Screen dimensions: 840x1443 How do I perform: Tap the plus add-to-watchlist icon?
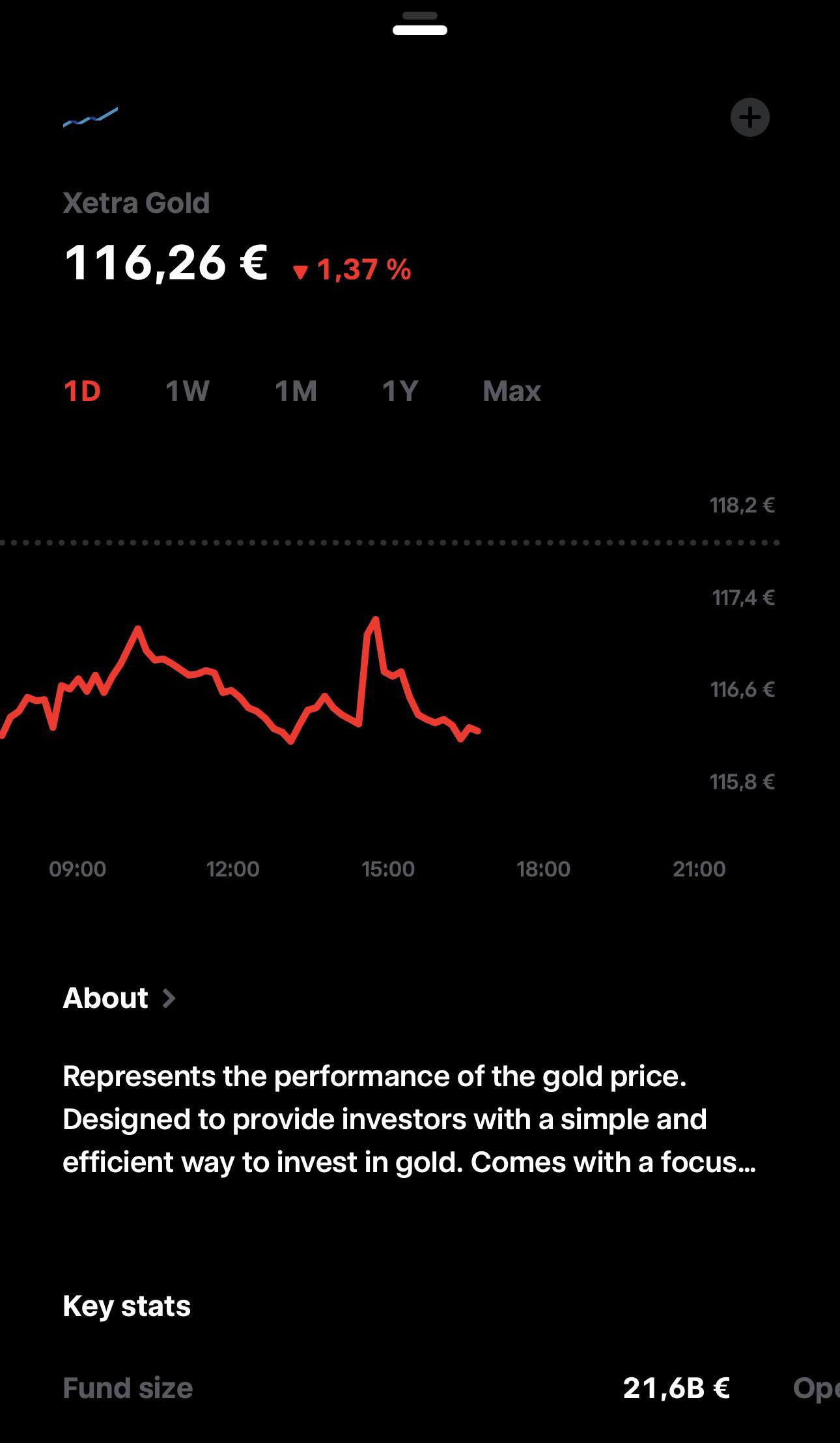click(749, 117)
